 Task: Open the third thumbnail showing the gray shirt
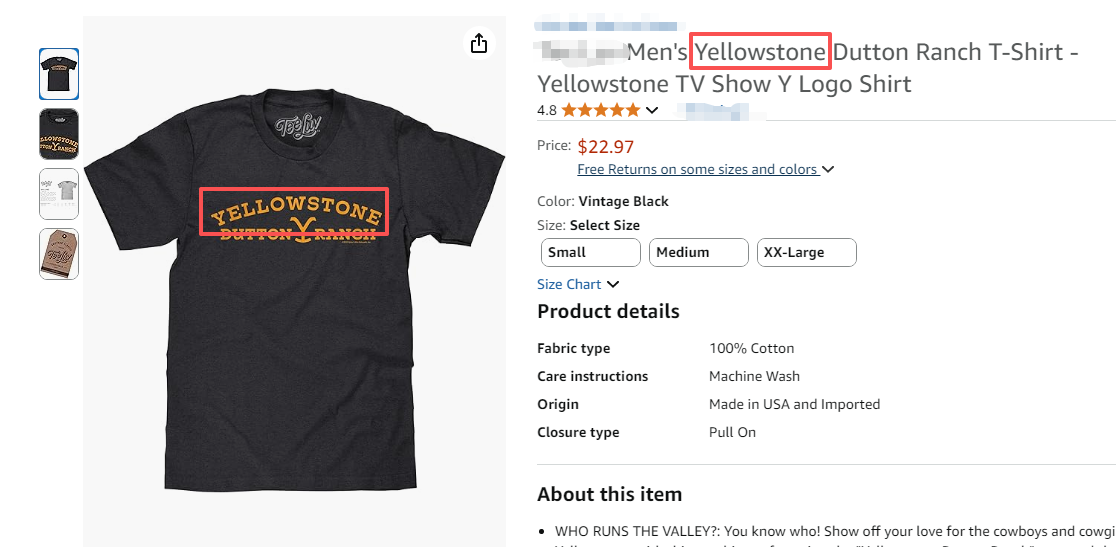click(59, 193)
